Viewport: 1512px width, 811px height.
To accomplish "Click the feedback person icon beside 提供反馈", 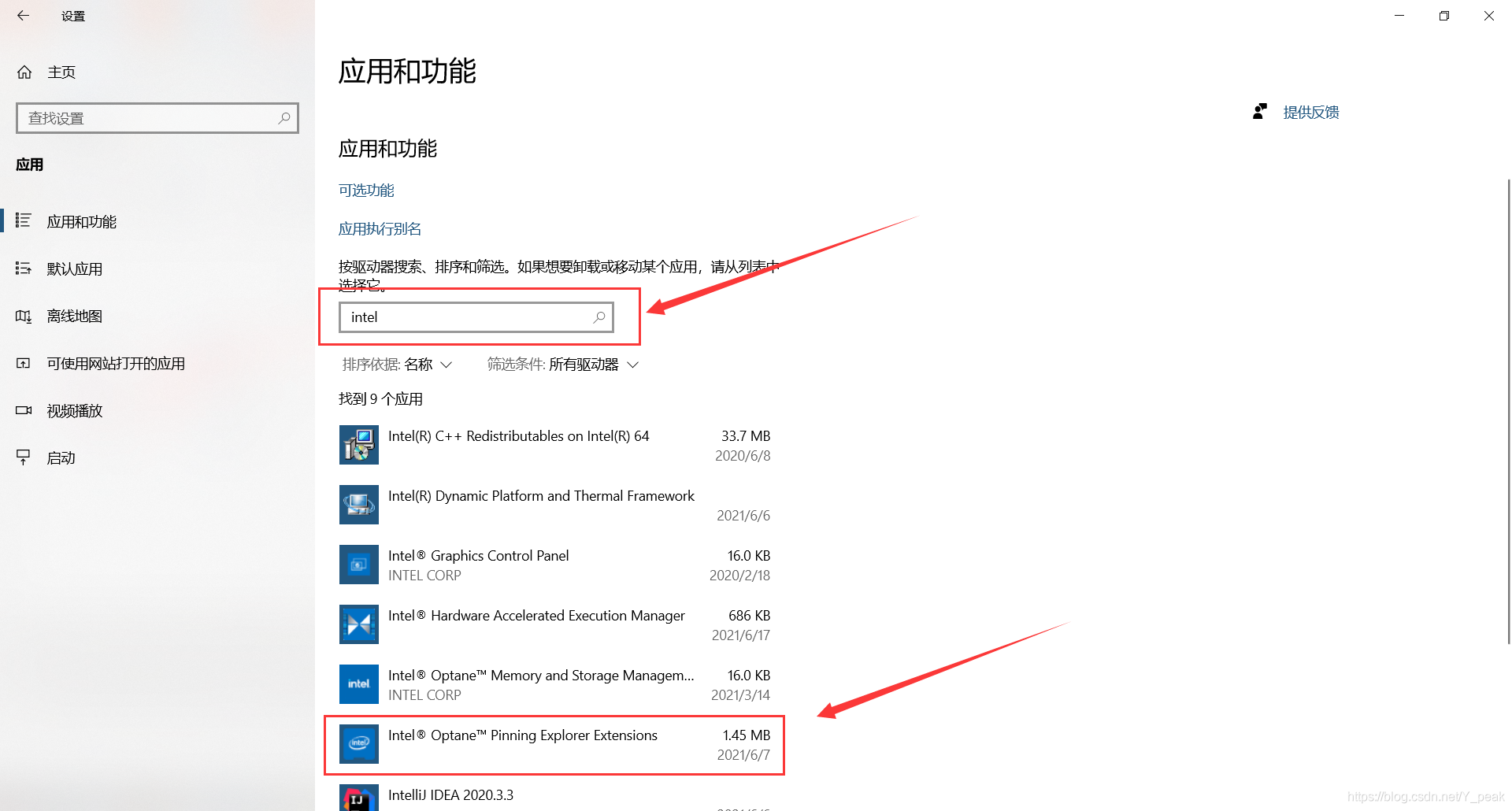I will coord(1260,112).
